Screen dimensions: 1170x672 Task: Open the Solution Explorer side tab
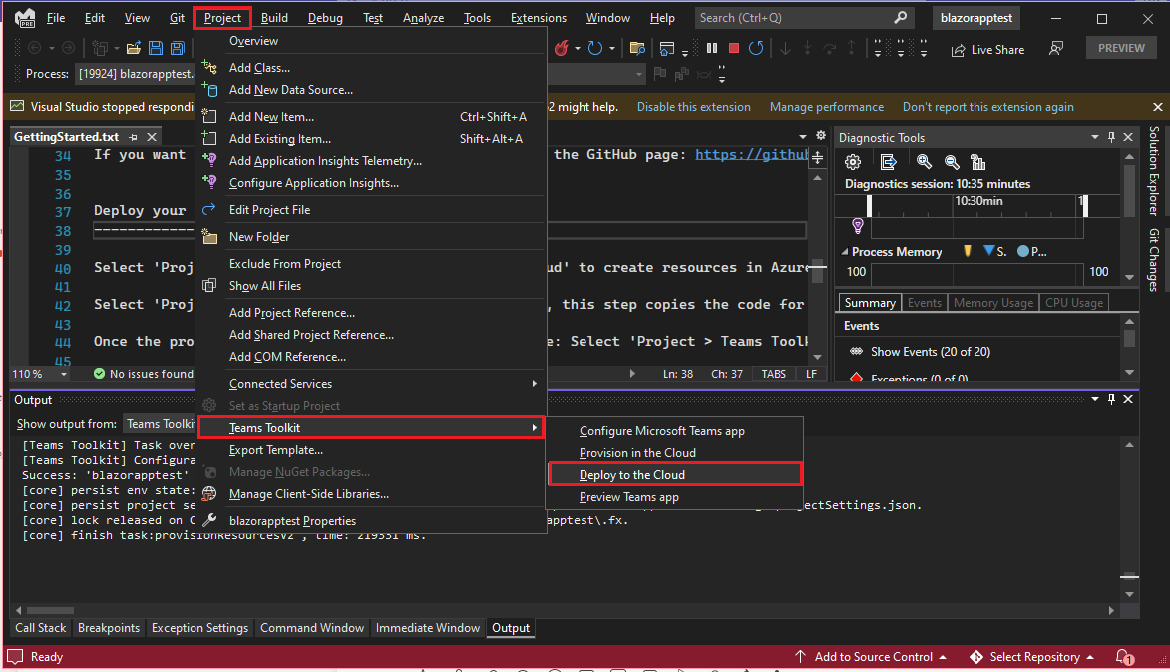[x=1154, y=171]
